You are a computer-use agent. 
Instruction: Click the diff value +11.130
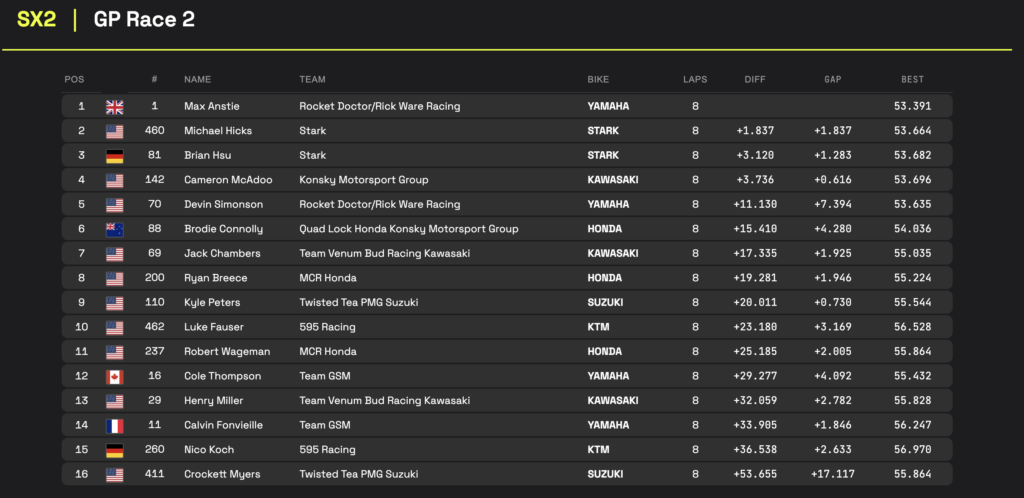[x=755, y=204]
